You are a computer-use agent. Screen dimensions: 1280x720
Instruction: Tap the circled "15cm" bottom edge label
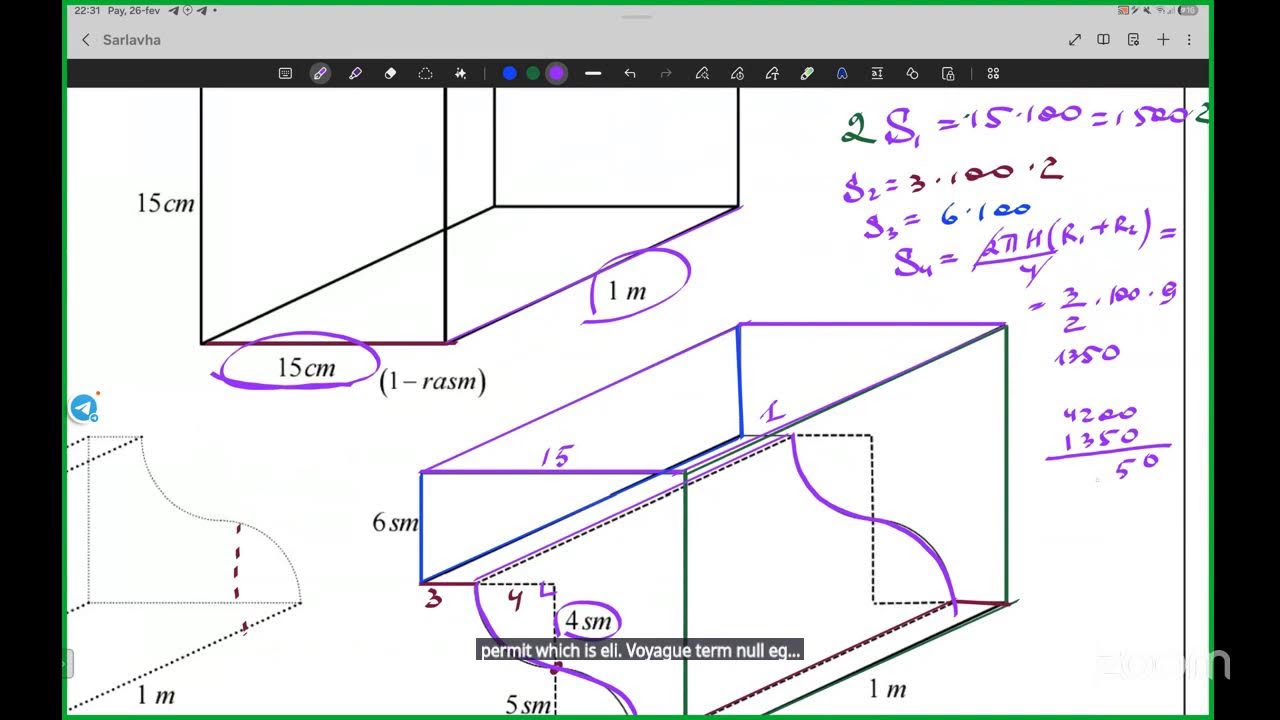(306, 367)
